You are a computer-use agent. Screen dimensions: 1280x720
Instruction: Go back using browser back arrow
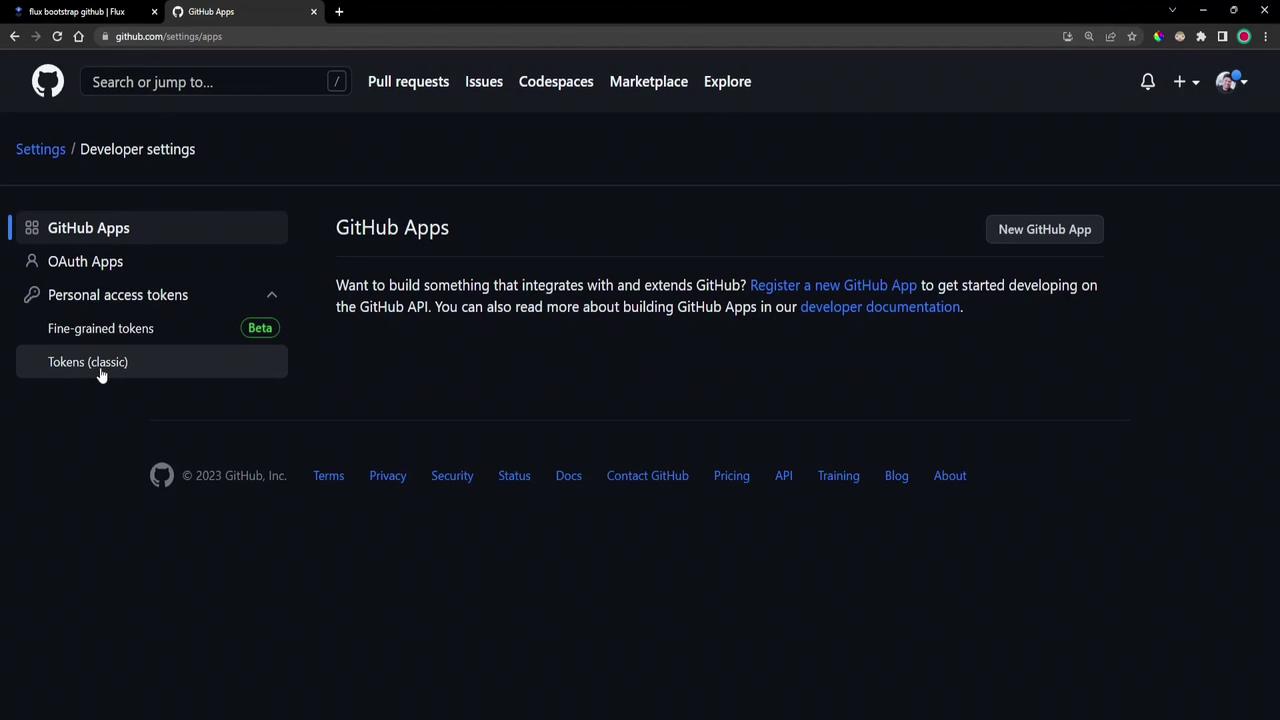coord(14,36)
